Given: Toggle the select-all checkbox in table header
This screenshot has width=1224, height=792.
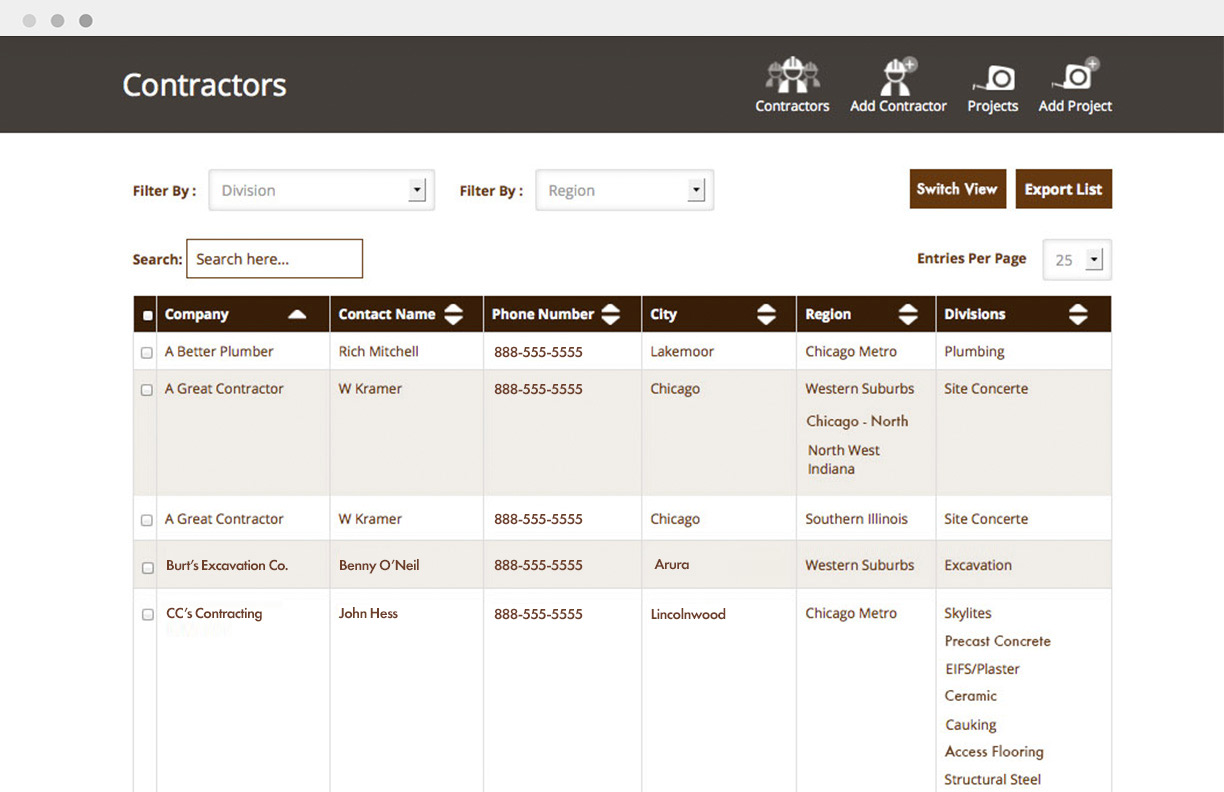Looking at the screenshot, I should [147, 315].
